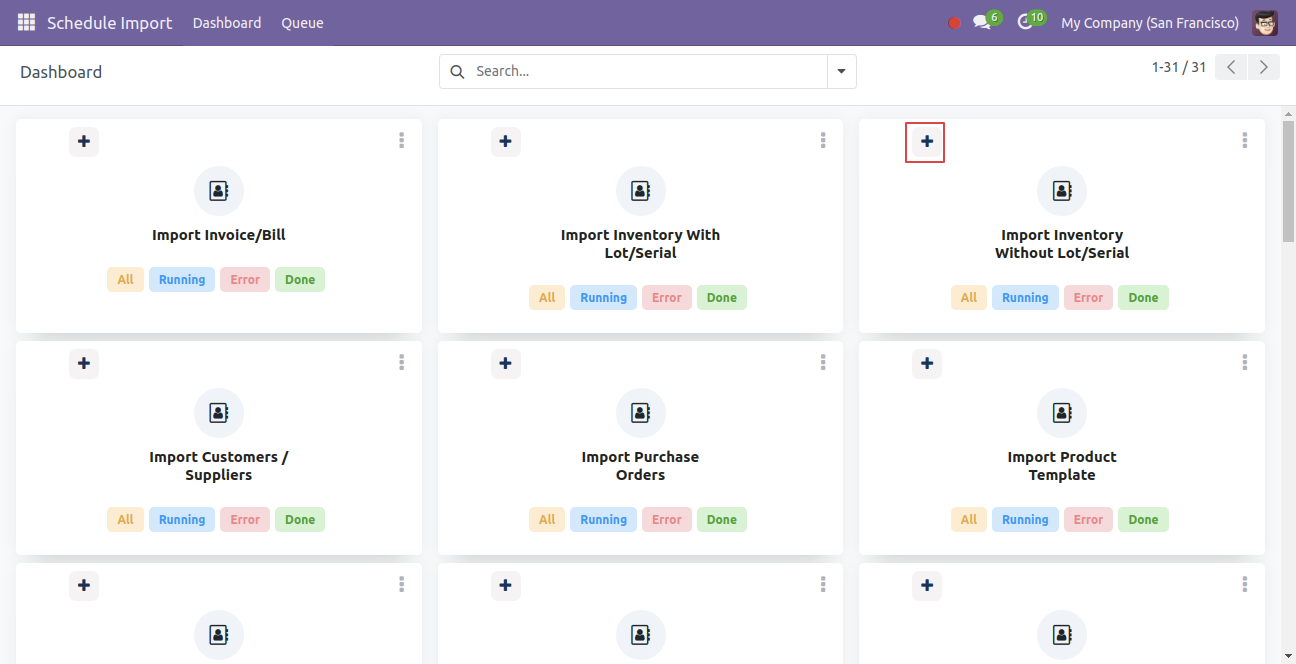Show Done for Import Inventory Without Lot/Serial

[1143, 298]
